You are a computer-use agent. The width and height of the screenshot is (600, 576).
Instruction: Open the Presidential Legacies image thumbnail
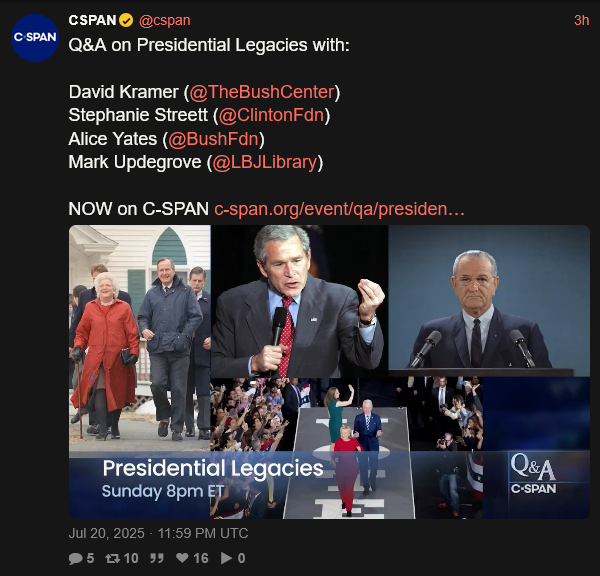(x=329, y=372)
